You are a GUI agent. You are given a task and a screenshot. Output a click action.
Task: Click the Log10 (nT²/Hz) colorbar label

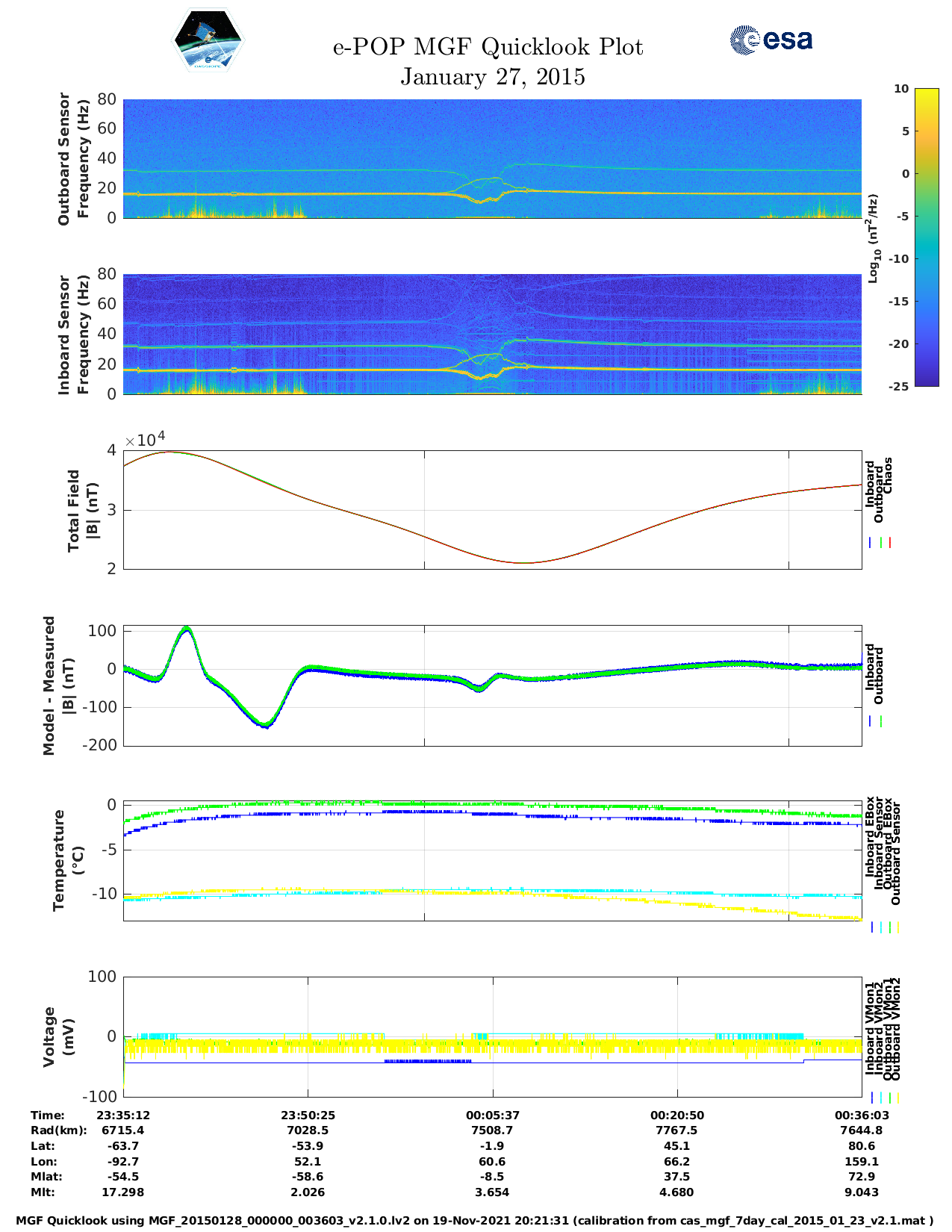coord(872,237)
